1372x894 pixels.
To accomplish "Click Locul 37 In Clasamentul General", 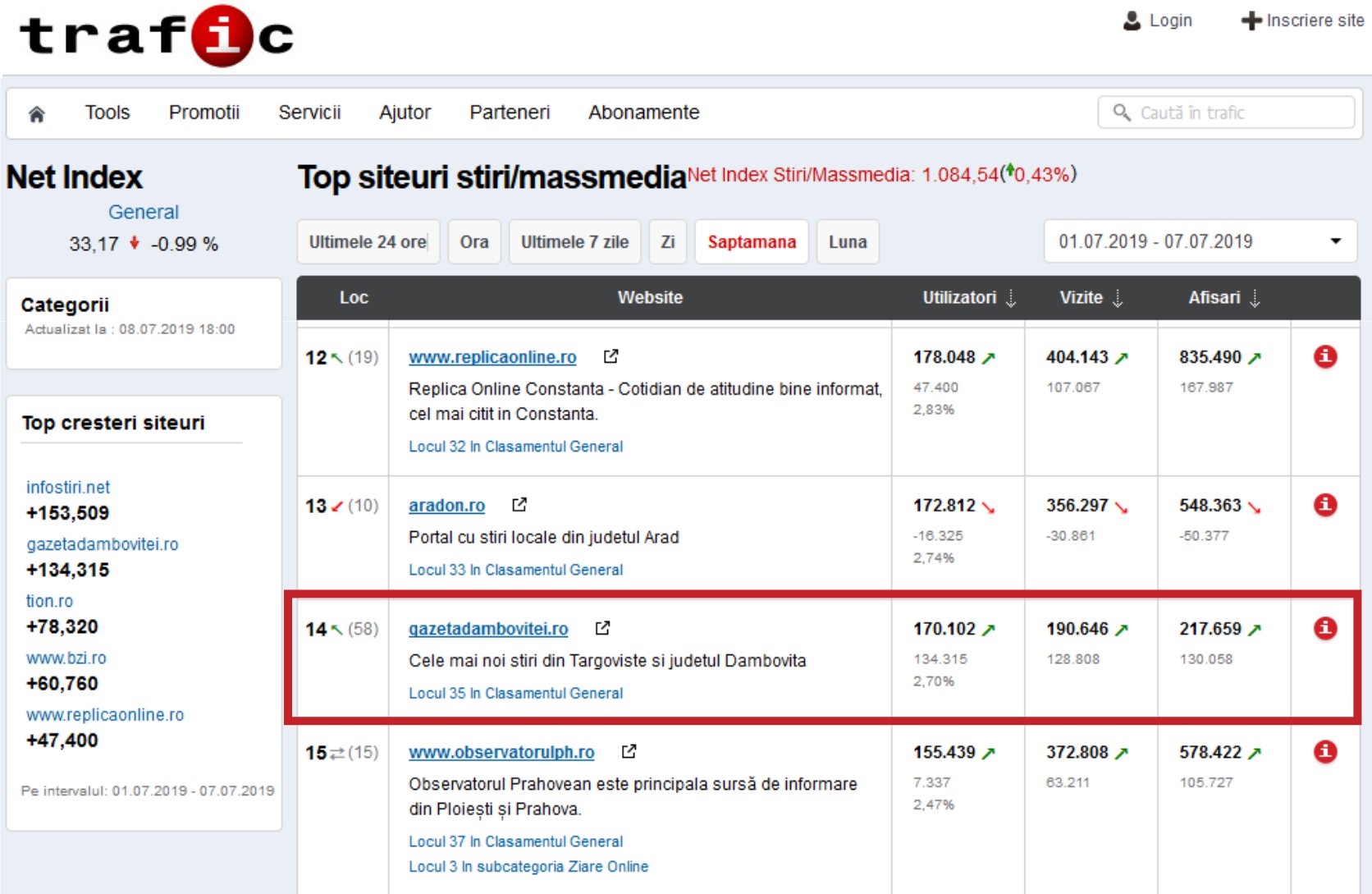I will pos(515,841).
